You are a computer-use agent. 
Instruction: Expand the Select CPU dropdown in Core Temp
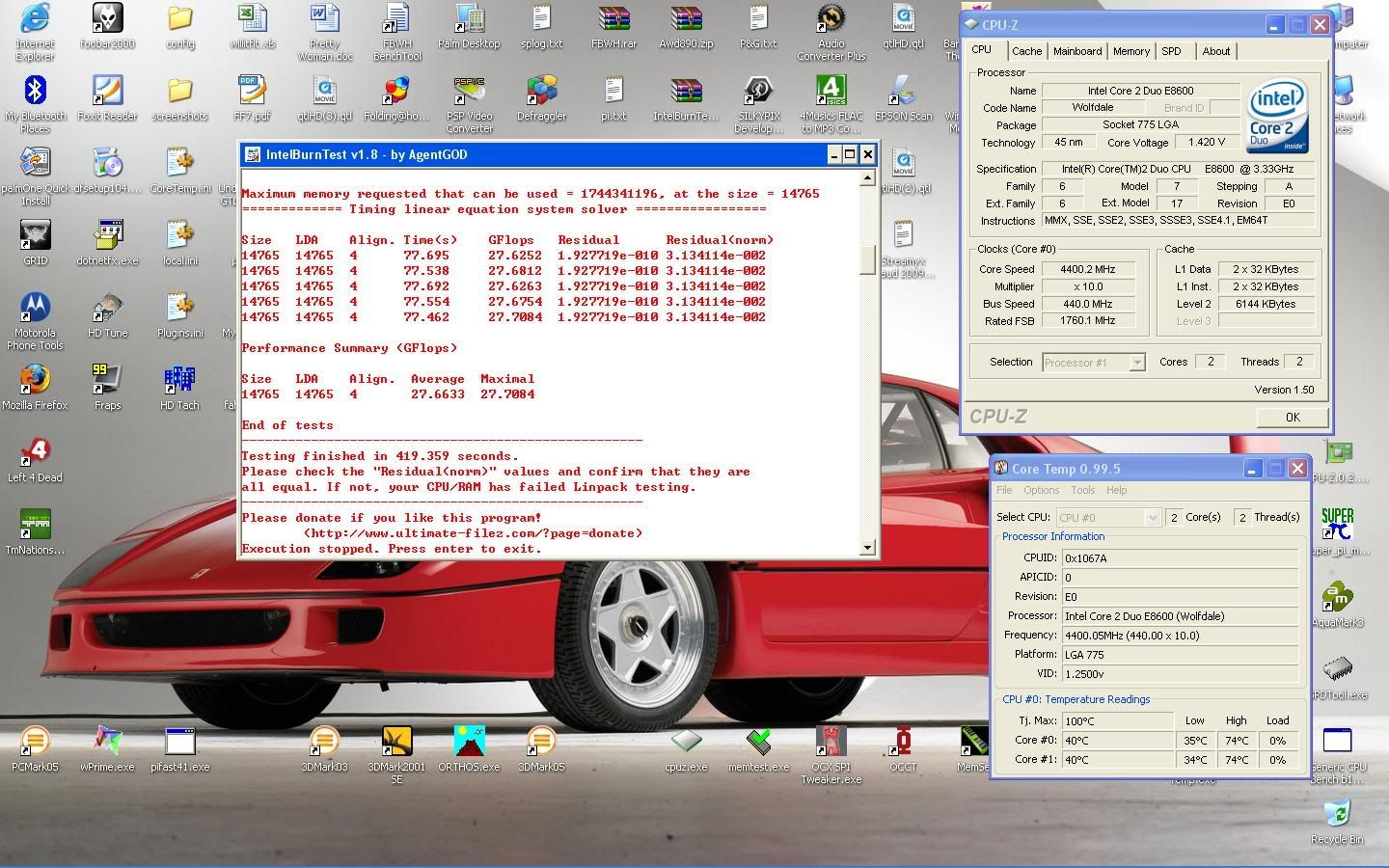tap(1152, 518)
